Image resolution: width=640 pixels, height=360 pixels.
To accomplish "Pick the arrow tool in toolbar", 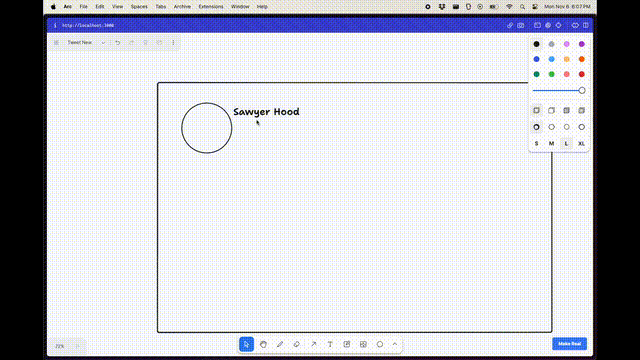I will [x=313, y=344].
